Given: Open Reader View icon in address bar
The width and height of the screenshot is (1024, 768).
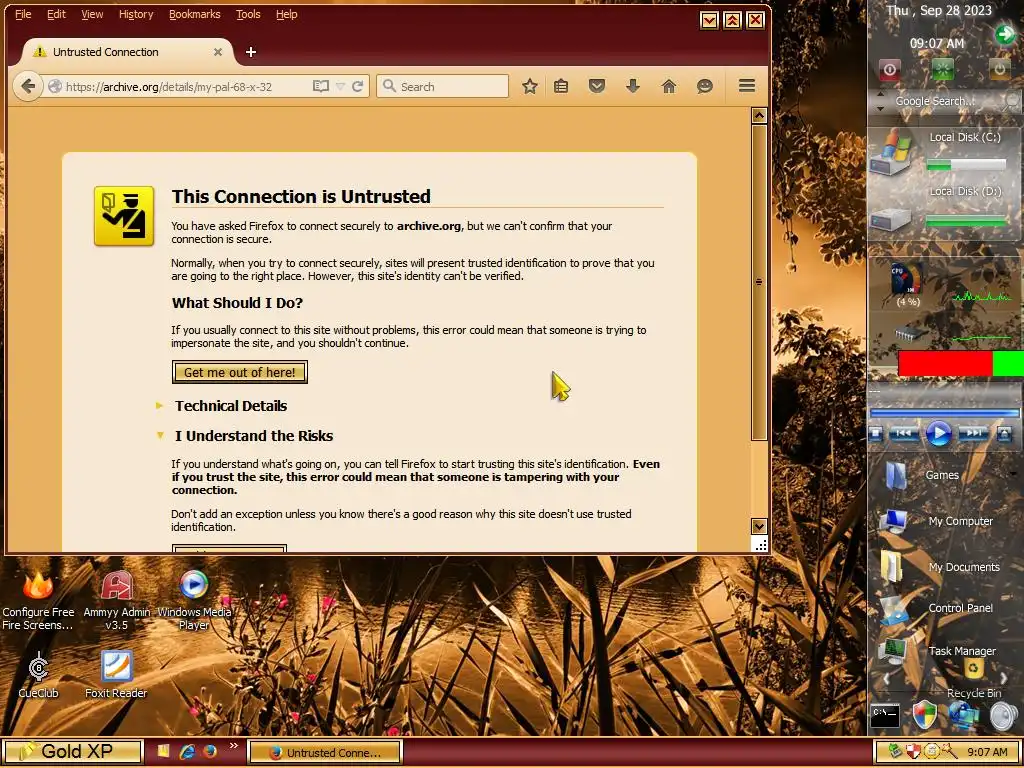Looking at the screenshot, I should click(321, 86).
